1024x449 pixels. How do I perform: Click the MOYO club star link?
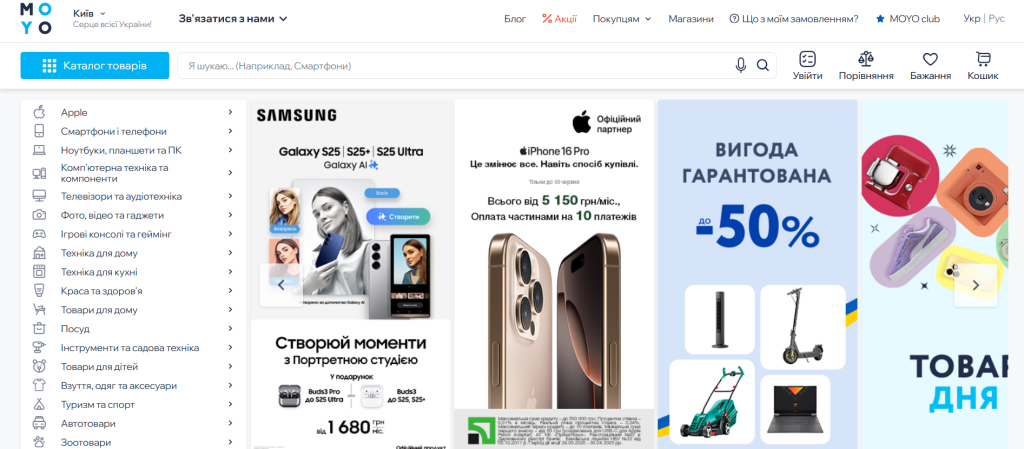click(908, 19)
